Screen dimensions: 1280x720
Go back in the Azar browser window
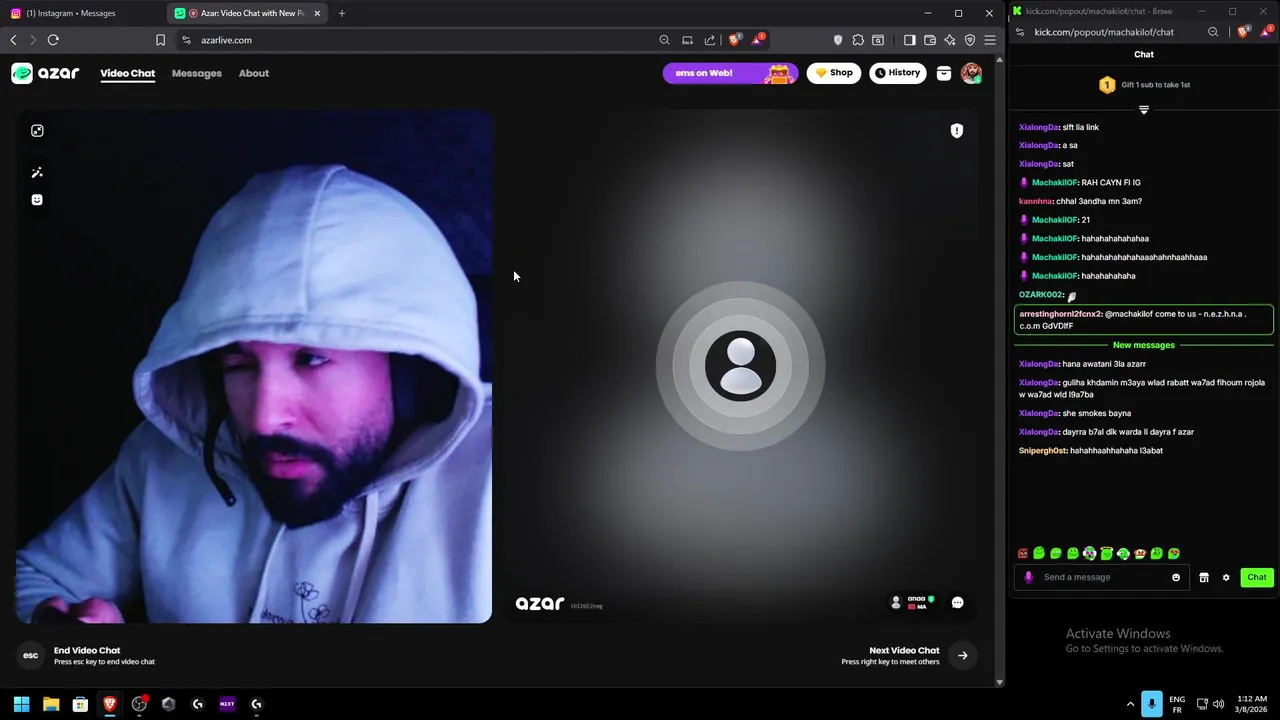[13, 40]
